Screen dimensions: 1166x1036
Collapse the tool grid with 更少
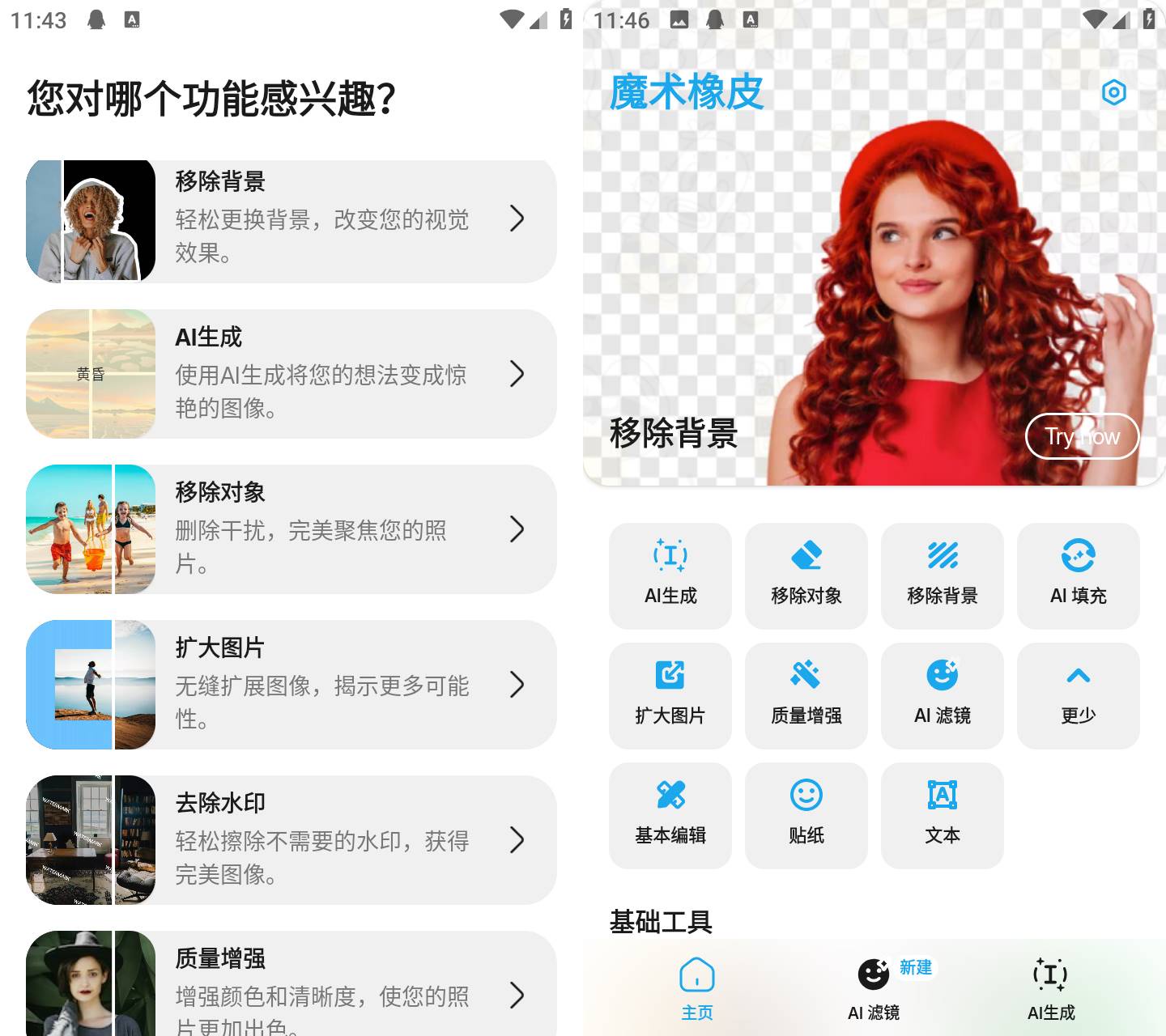tap(1078, 675)
